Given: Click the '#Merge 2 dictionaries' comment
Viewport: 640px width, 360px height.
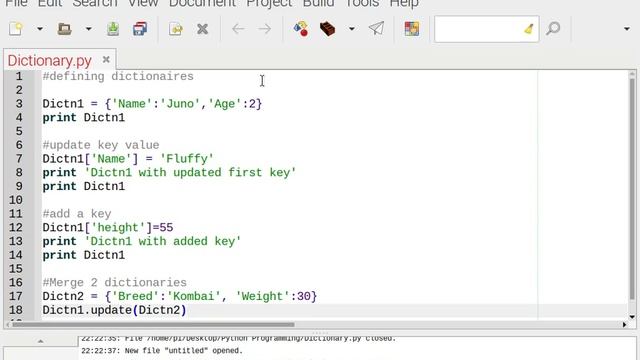Looking at the screenshot, I should pyautogui.click(x=115, y=282).
